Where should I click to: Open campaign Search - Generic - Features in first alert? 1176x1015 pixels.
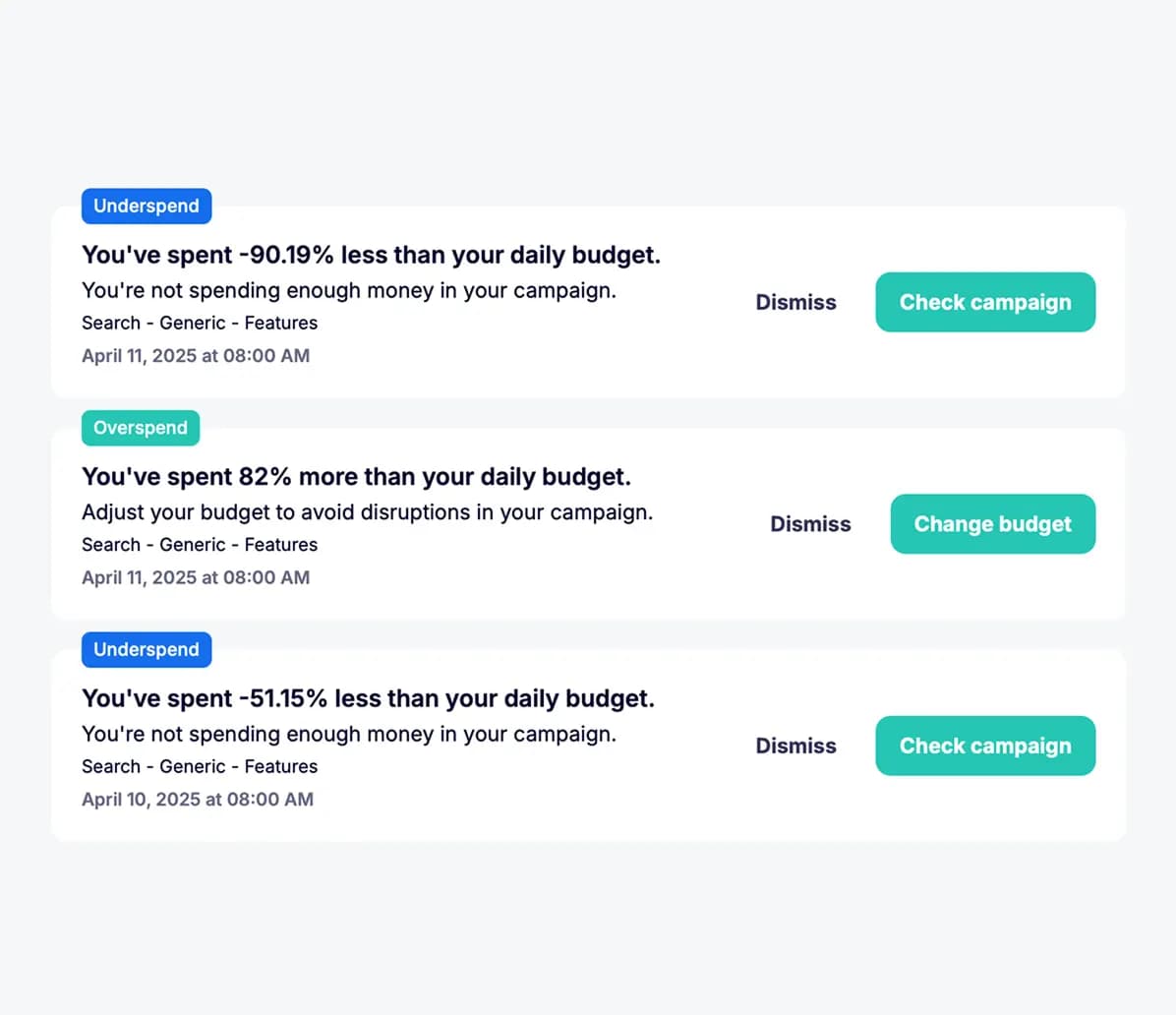(x=200, y=323)
